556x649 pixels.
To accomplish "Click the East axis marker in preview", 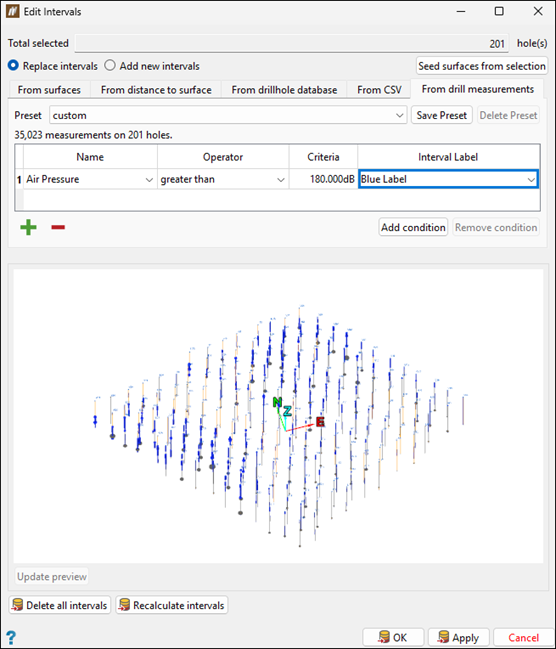I will tap(320, 422).
